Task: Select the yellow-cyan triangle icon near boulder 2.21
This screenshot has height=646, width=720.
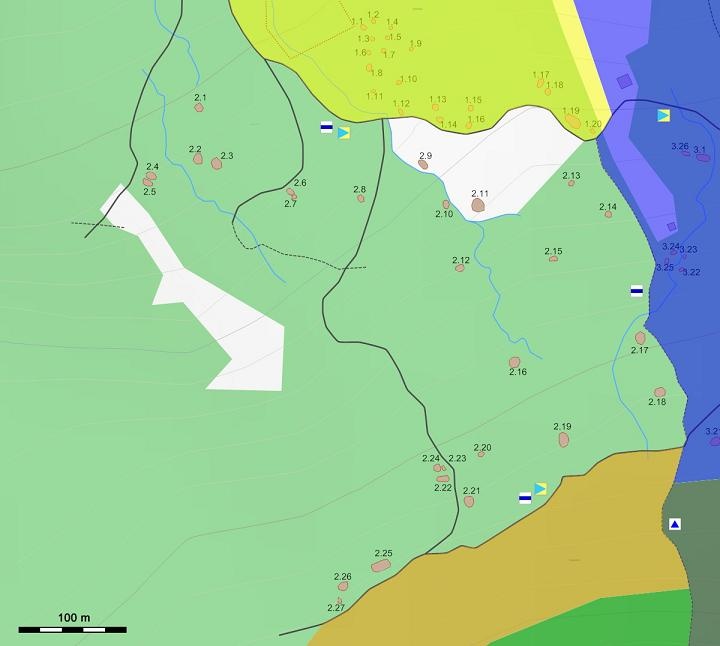Action: [x=541, y=489]
